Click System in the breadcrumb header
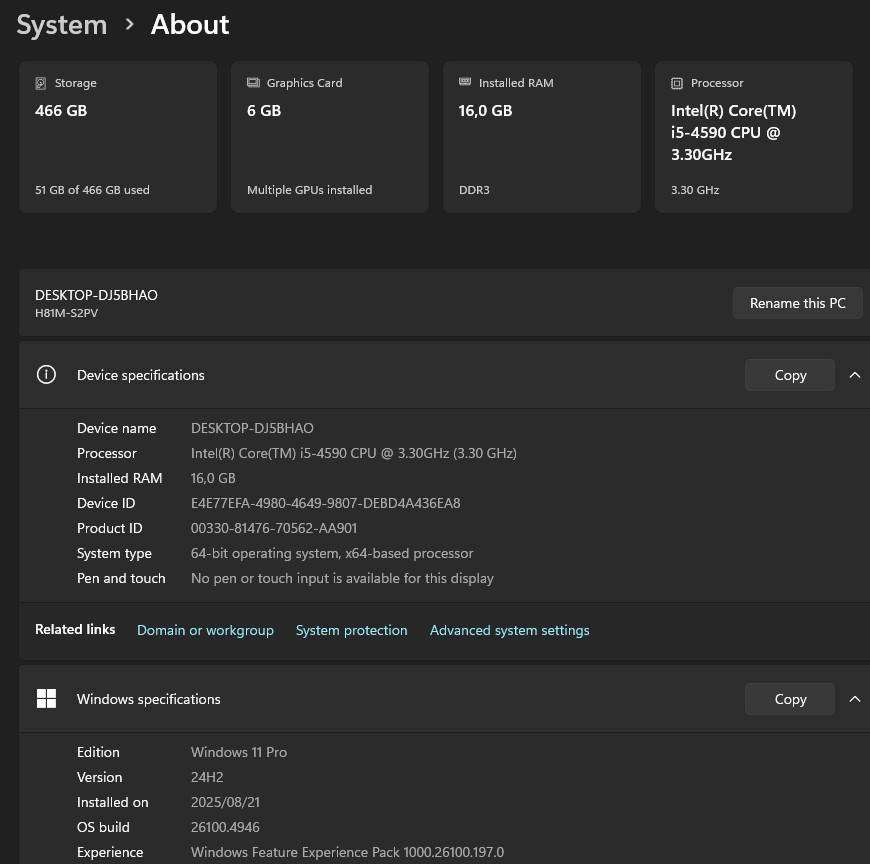Image resolution: width=870 pixels, height=864 pixels. coord(61,24)
